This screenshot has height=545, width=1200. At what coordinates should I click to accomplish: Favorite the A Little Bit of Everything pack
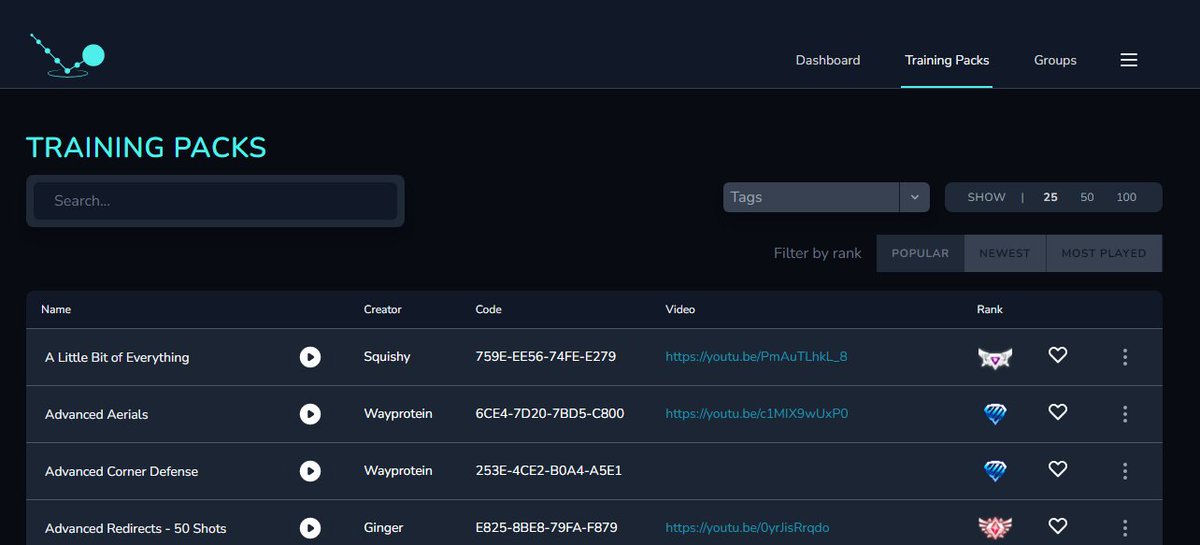[1058, 355]
